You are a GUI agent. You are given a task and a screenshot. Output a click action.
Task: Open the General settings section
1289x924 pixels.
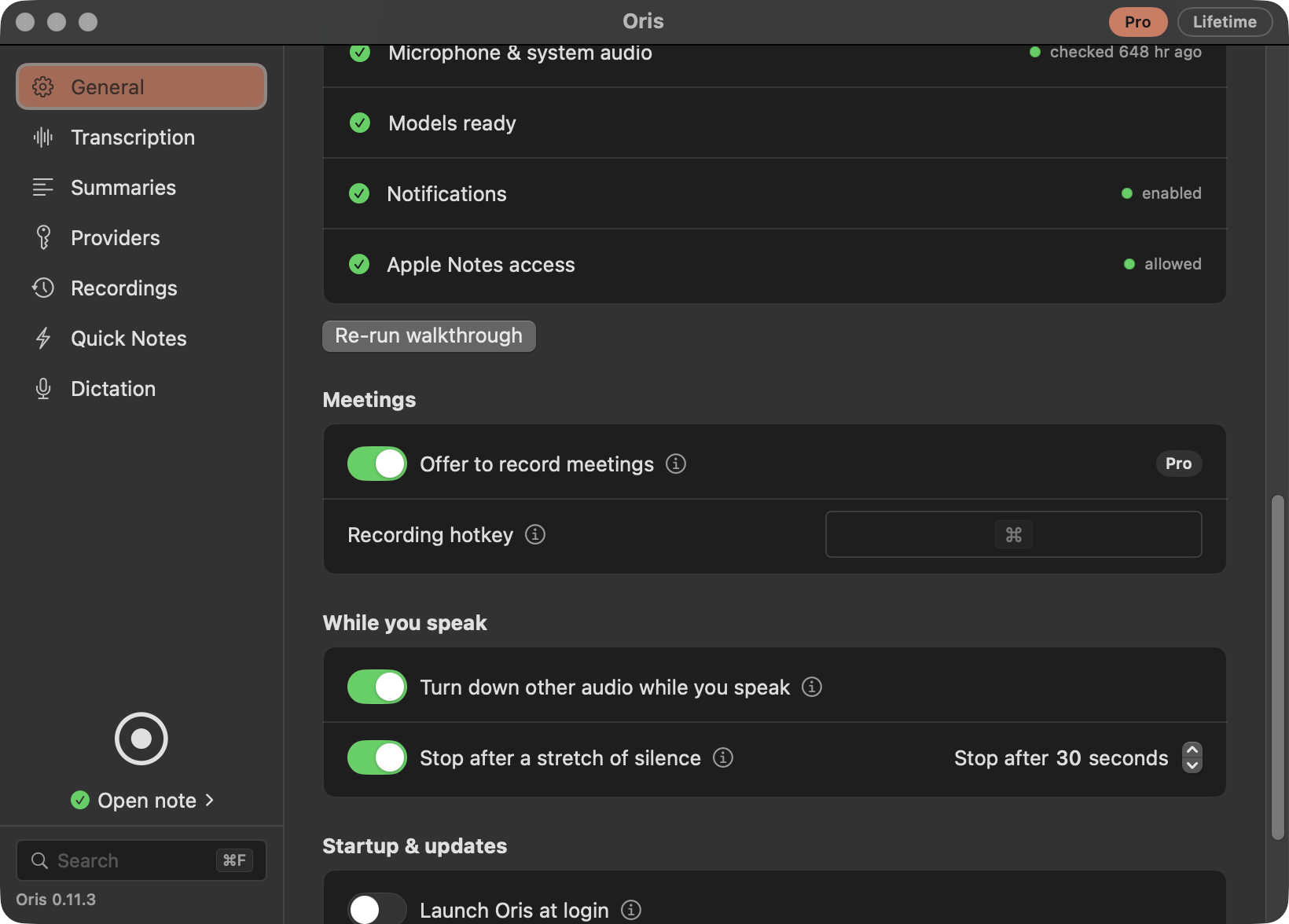[141, 86]
